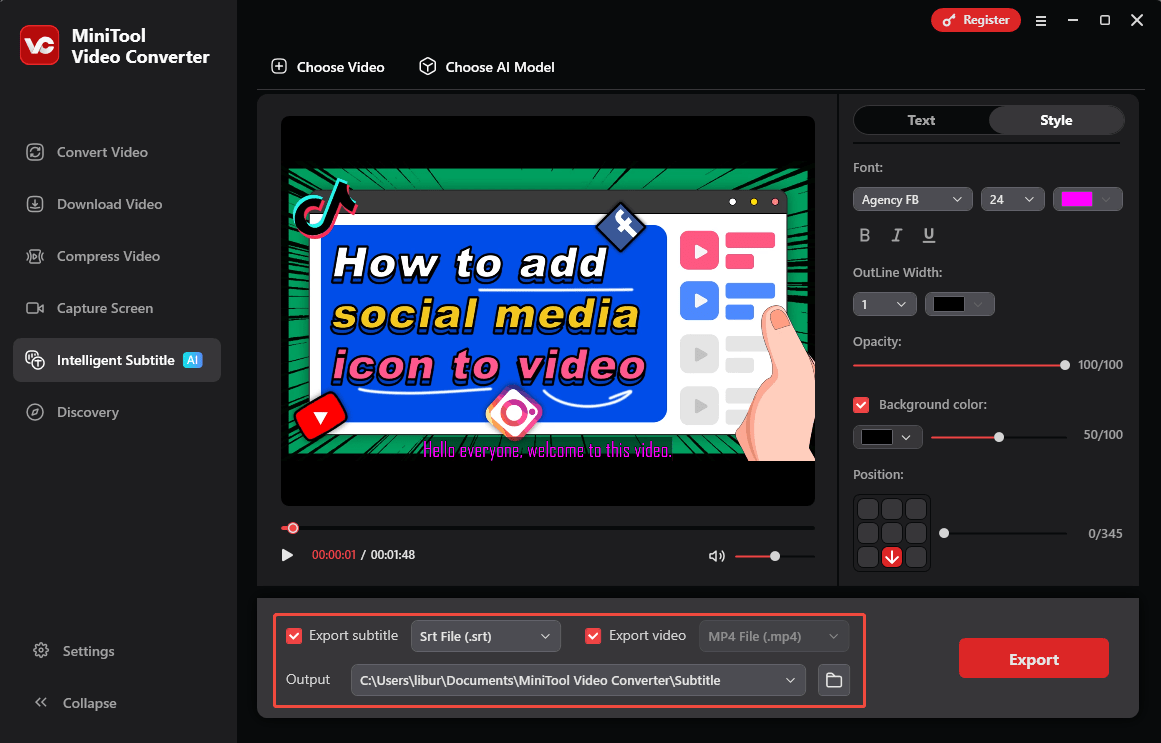Image resolution: width=1161 pixels, height=743 pixels.
Task: Open the font size 24 dropdown
Action: point(1012,199)
